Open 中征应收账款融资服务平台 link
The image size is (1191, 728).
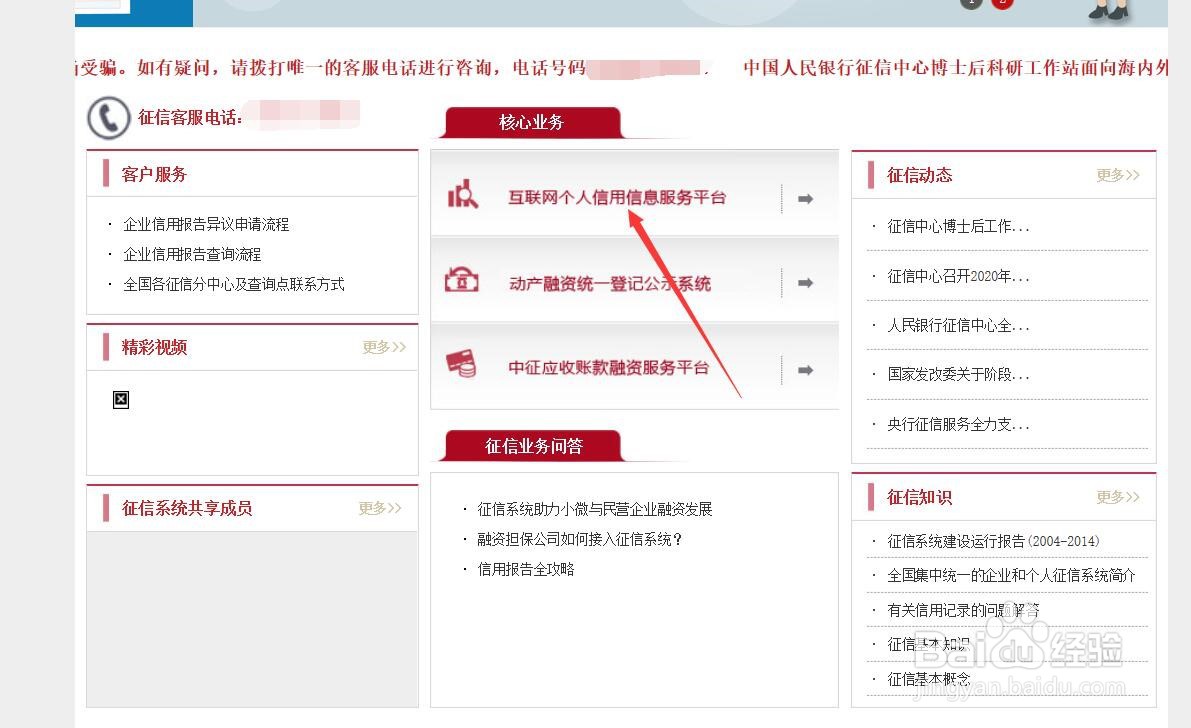click(x=608, y=368)
